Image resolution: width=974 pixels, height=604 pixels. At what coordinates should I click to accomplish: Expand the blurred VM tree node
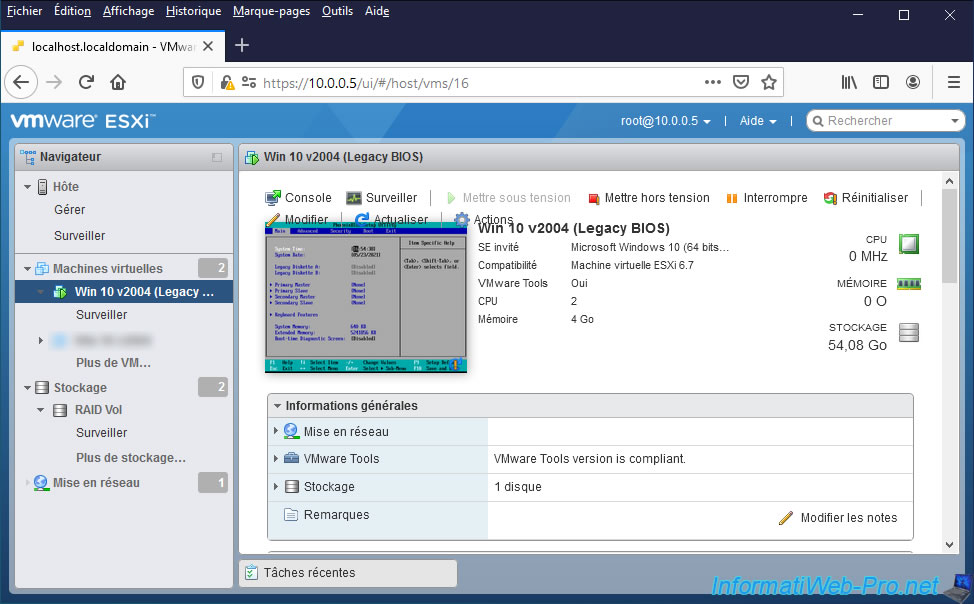click(41, 340)
